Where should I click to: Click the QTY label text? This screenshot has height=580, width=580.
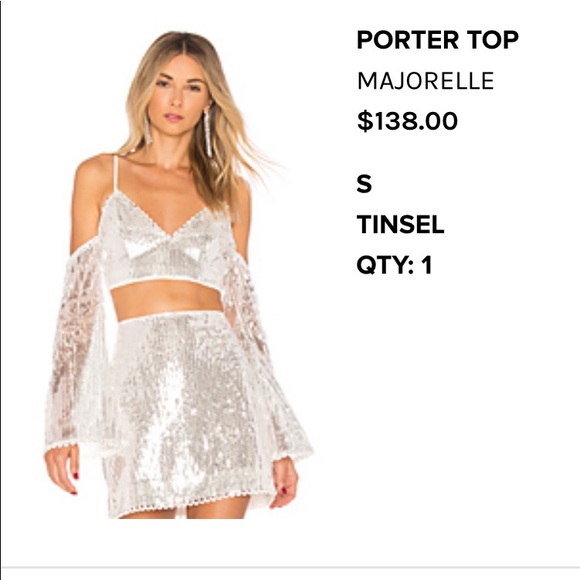382,265
